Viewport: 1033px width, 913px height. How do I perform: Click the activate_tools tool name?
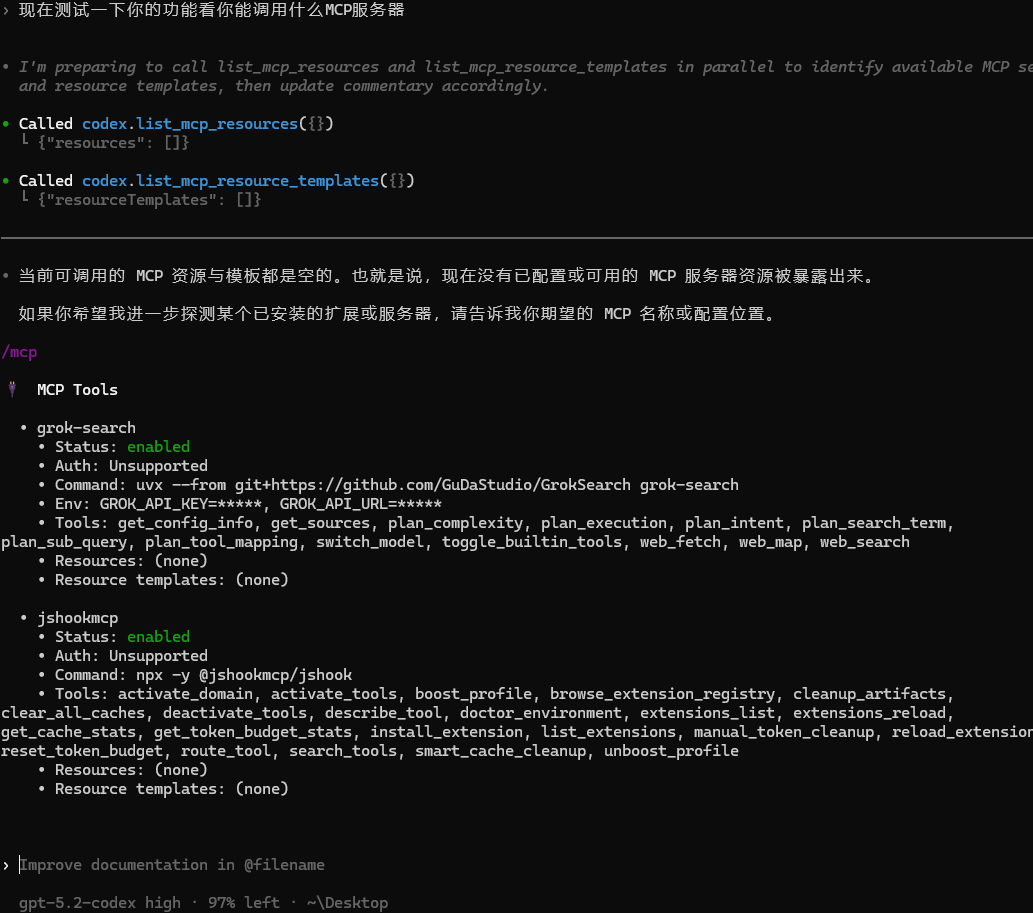[x=334, y=694]
